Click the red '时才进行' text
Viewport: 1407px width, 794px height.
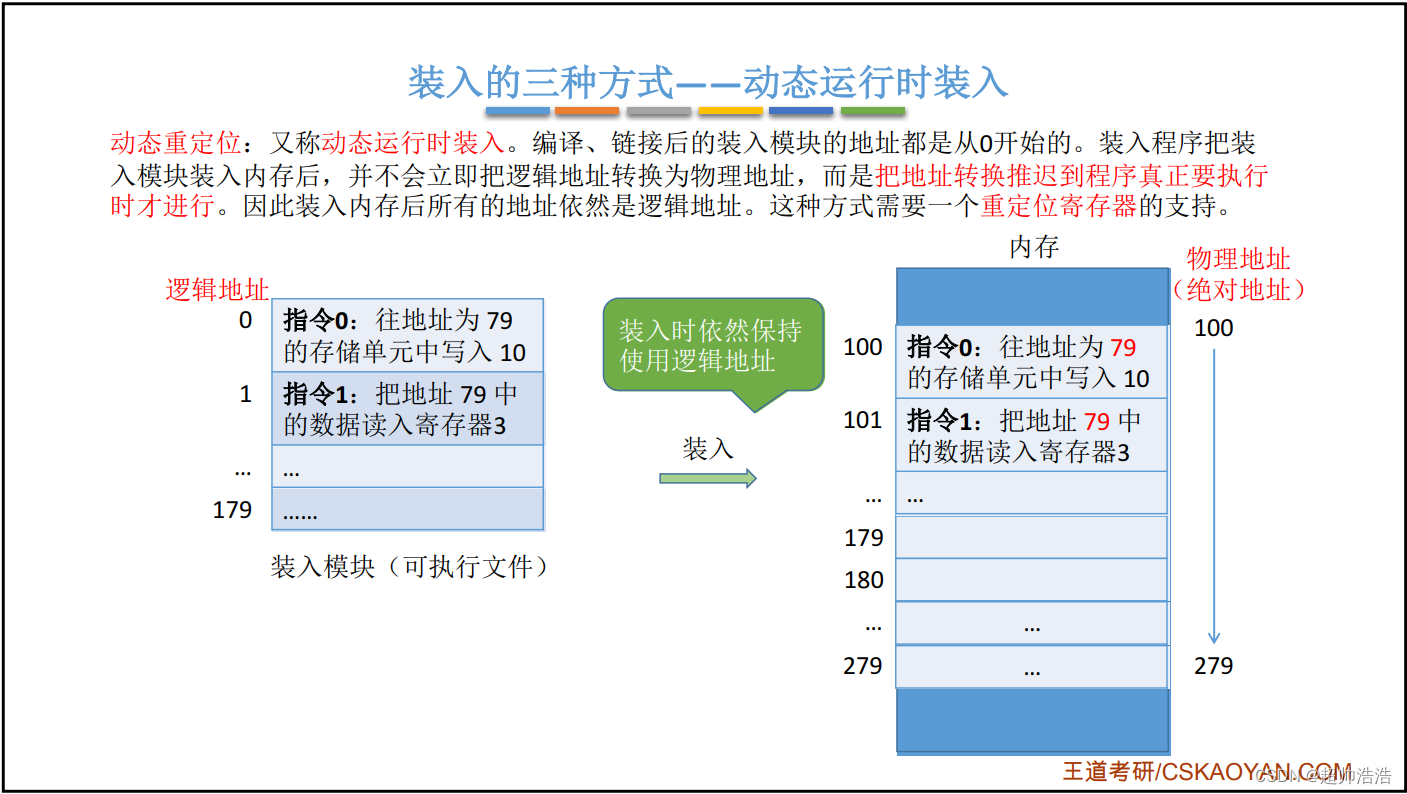pos(162,207)
